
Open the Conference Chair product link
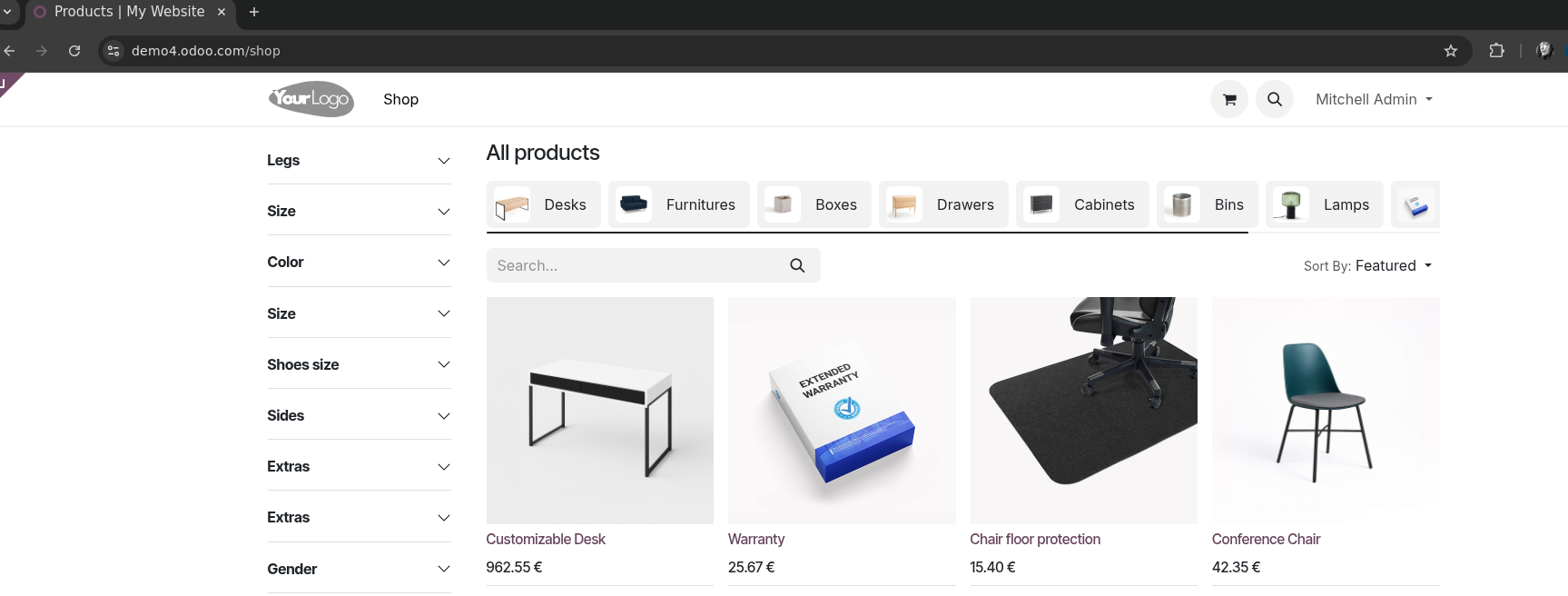pos(1266,539)
